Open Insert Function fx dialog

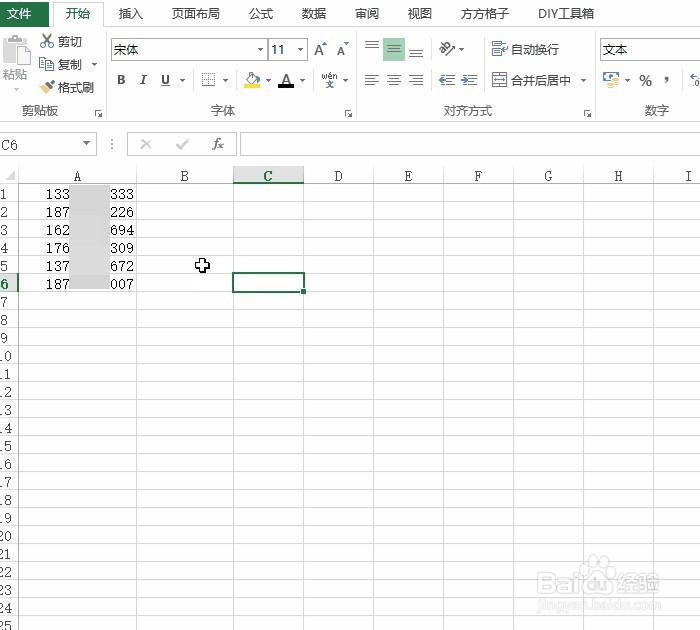click(x=218, y=144)
